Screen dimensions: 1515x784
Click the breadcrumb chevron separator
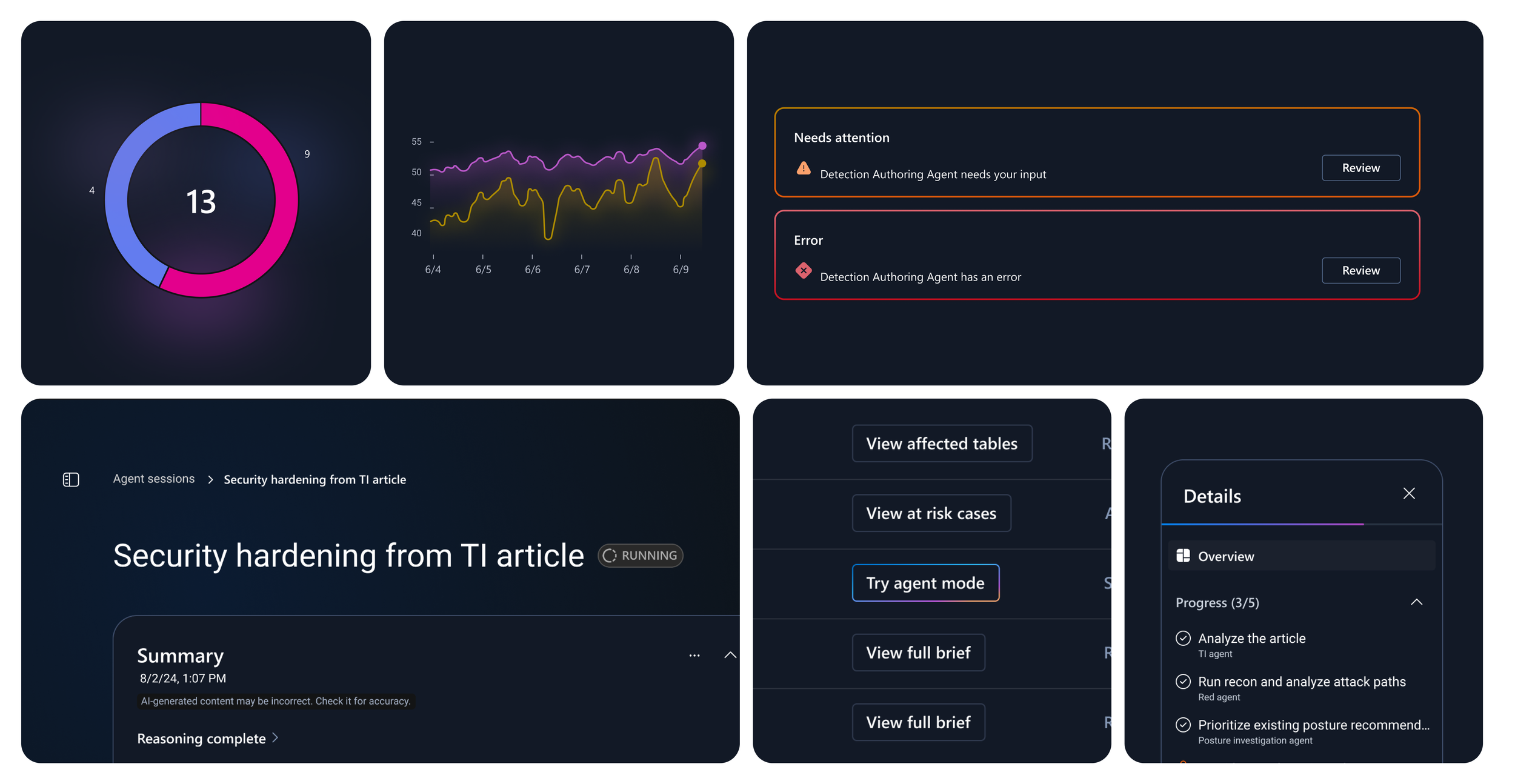[210, 480]
